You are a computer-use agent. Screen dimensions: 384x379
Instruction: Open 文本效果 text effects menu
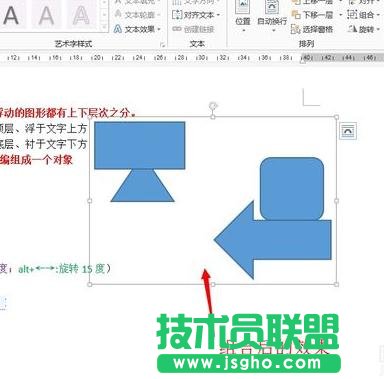tap(137, 29)
